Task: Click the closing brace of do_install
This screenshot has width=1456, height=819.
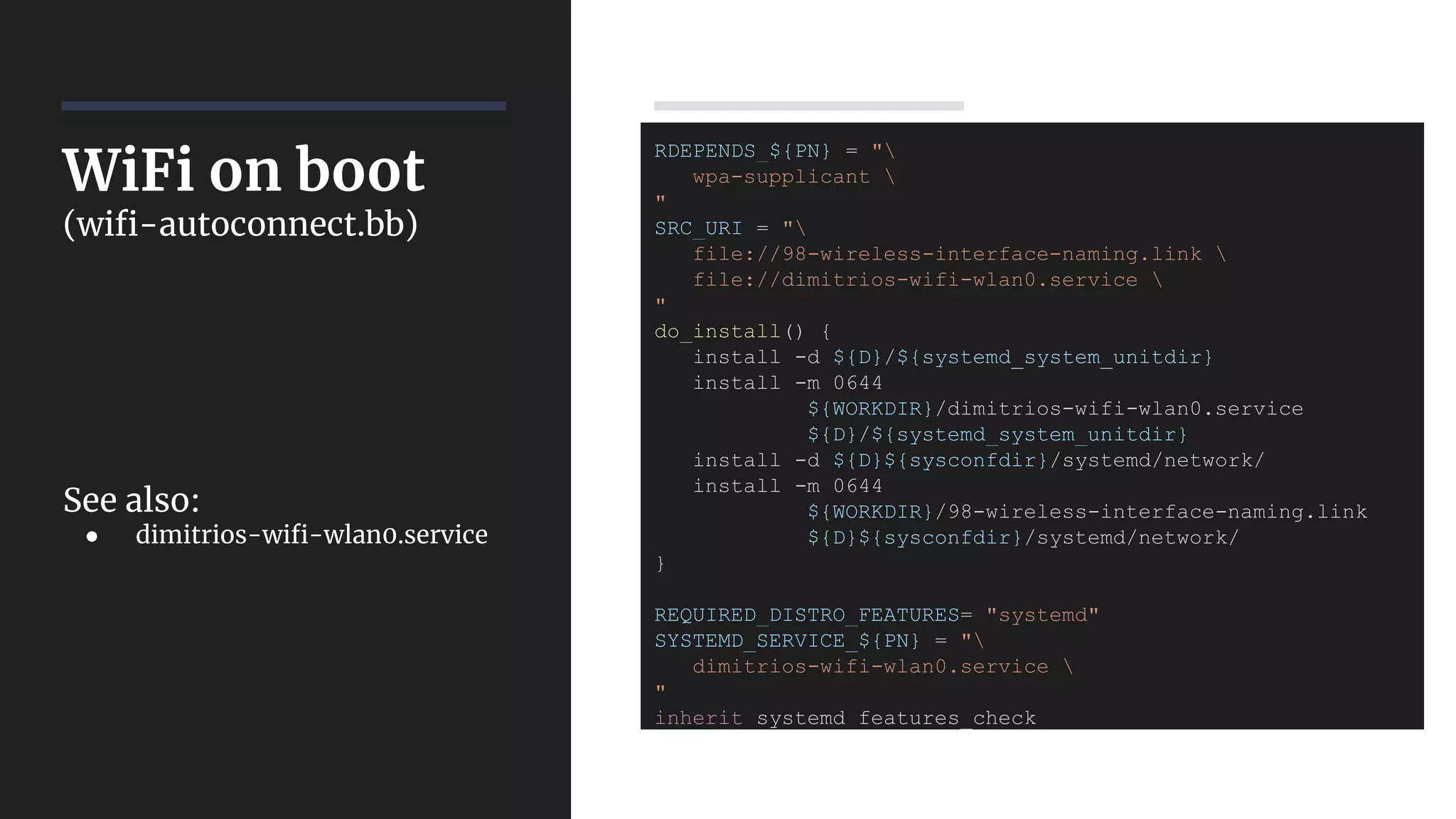Action: coord(660,563)
